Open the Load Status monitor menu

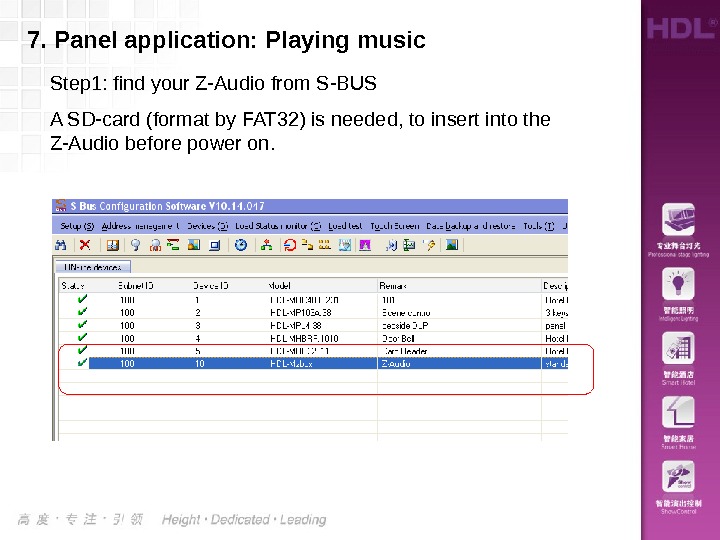pos(278,226)
